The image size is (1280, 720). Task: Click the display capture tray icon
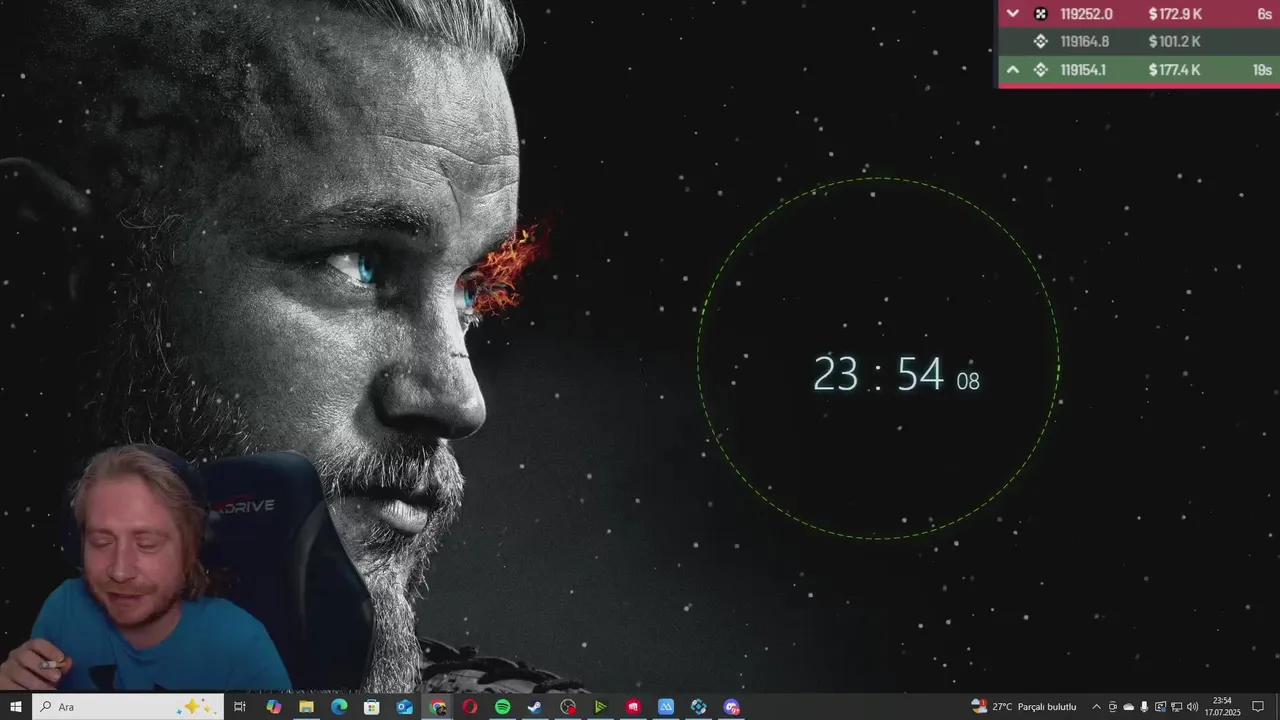[x=1160, y=707]
